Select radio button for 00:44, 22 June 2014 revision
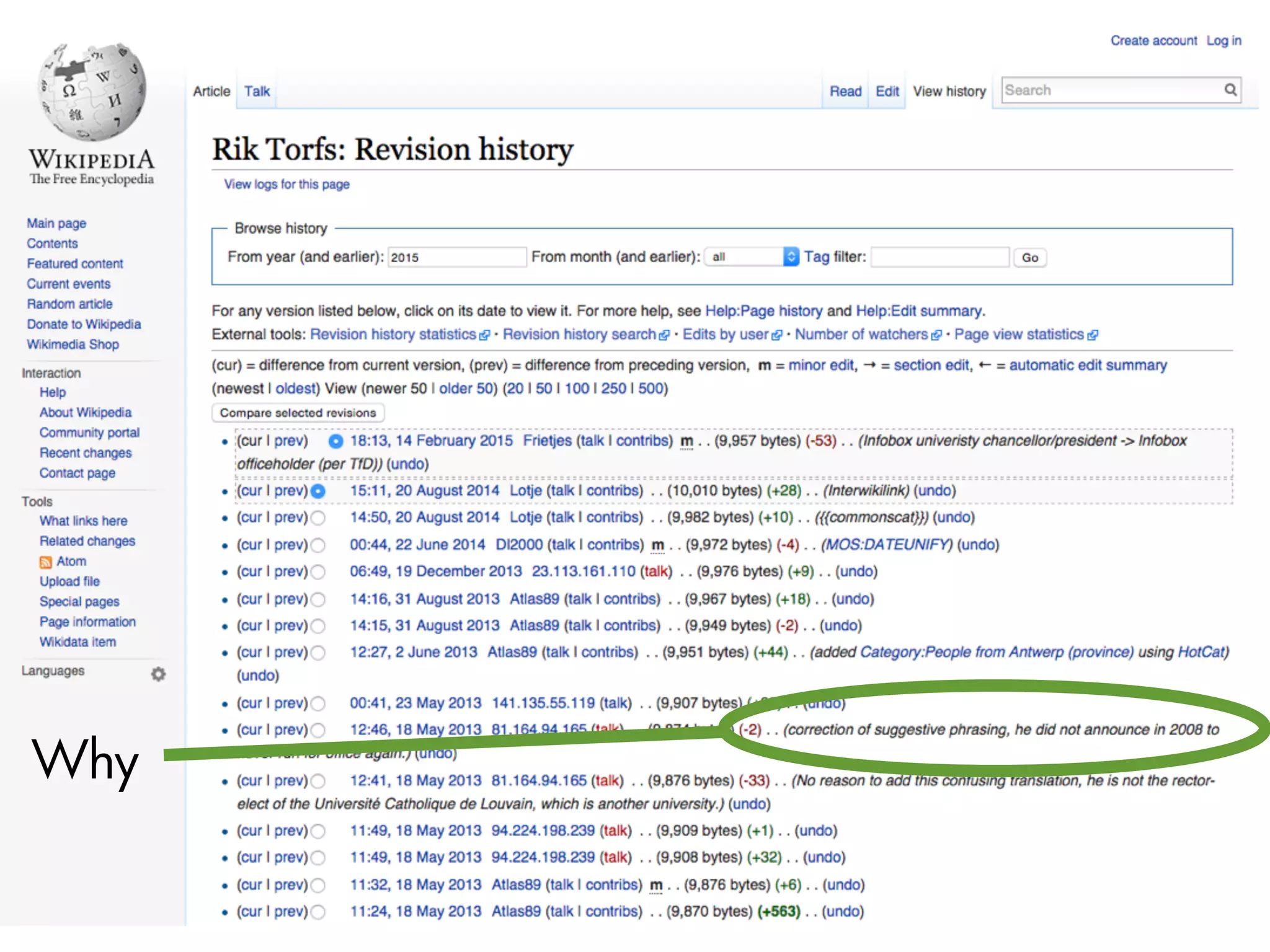This screenshot has height=952, width=1270. point(318,545)
